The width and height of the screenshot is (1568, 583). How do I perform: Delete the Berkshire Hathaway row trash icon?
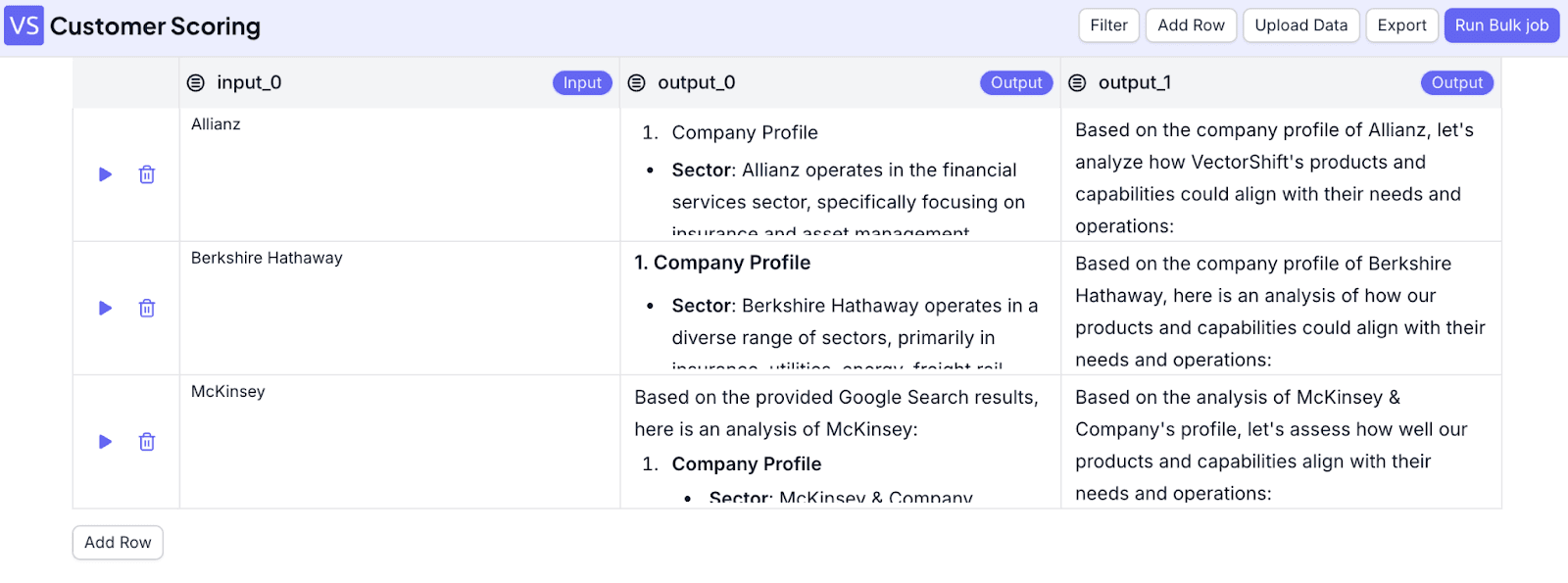coord(147,308)
